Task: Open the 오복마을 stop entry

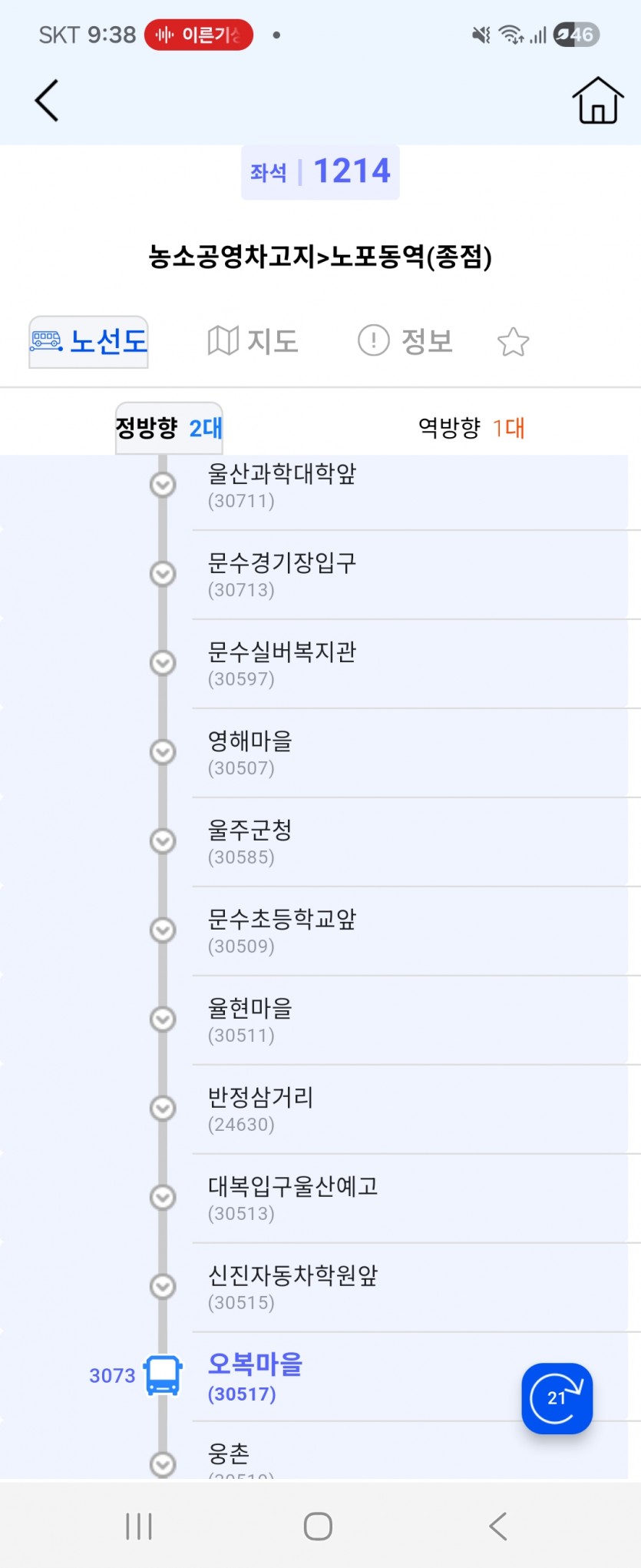Action: pyautogui.click(x=256, y=1376)
